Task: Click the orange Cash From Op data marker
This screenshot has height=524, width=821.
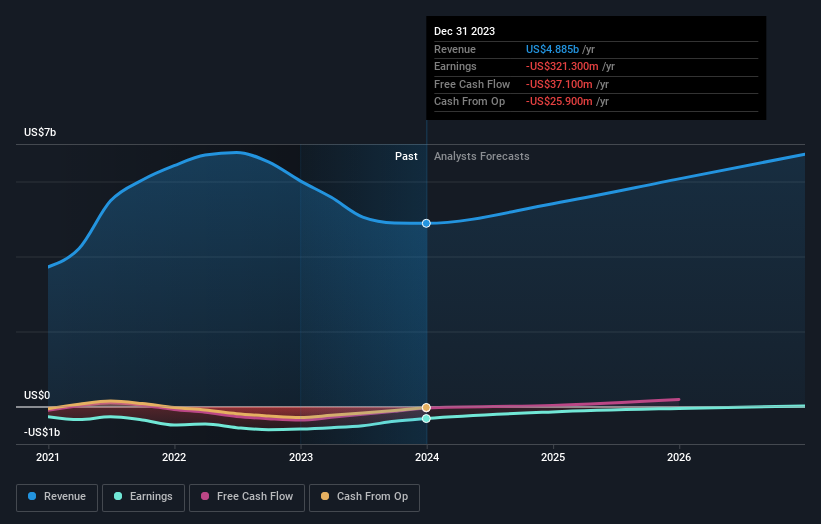Action: (426, 408)
